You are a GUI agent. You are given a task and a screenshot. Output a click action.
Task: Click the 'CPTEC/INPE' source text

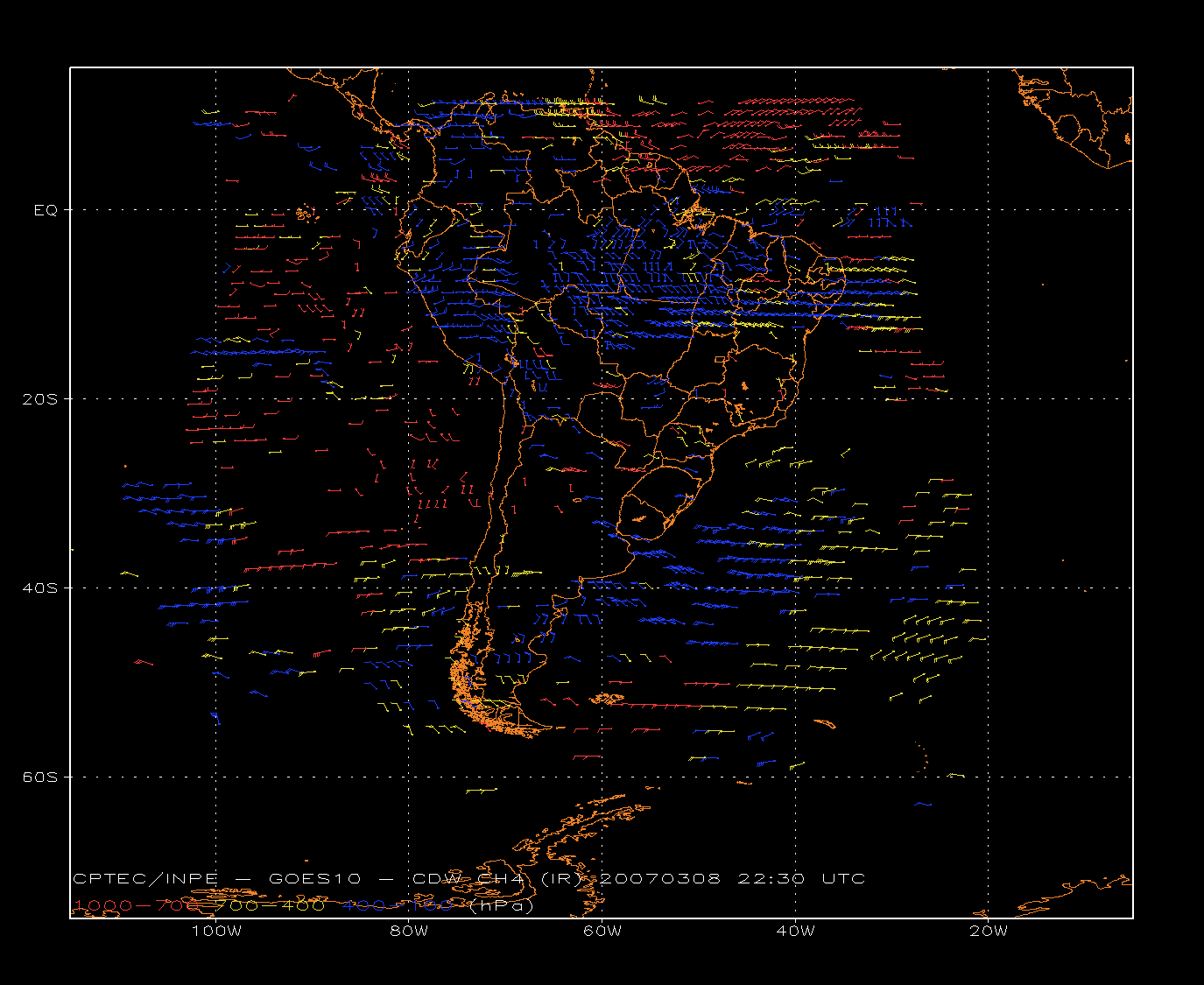[145, 878]
